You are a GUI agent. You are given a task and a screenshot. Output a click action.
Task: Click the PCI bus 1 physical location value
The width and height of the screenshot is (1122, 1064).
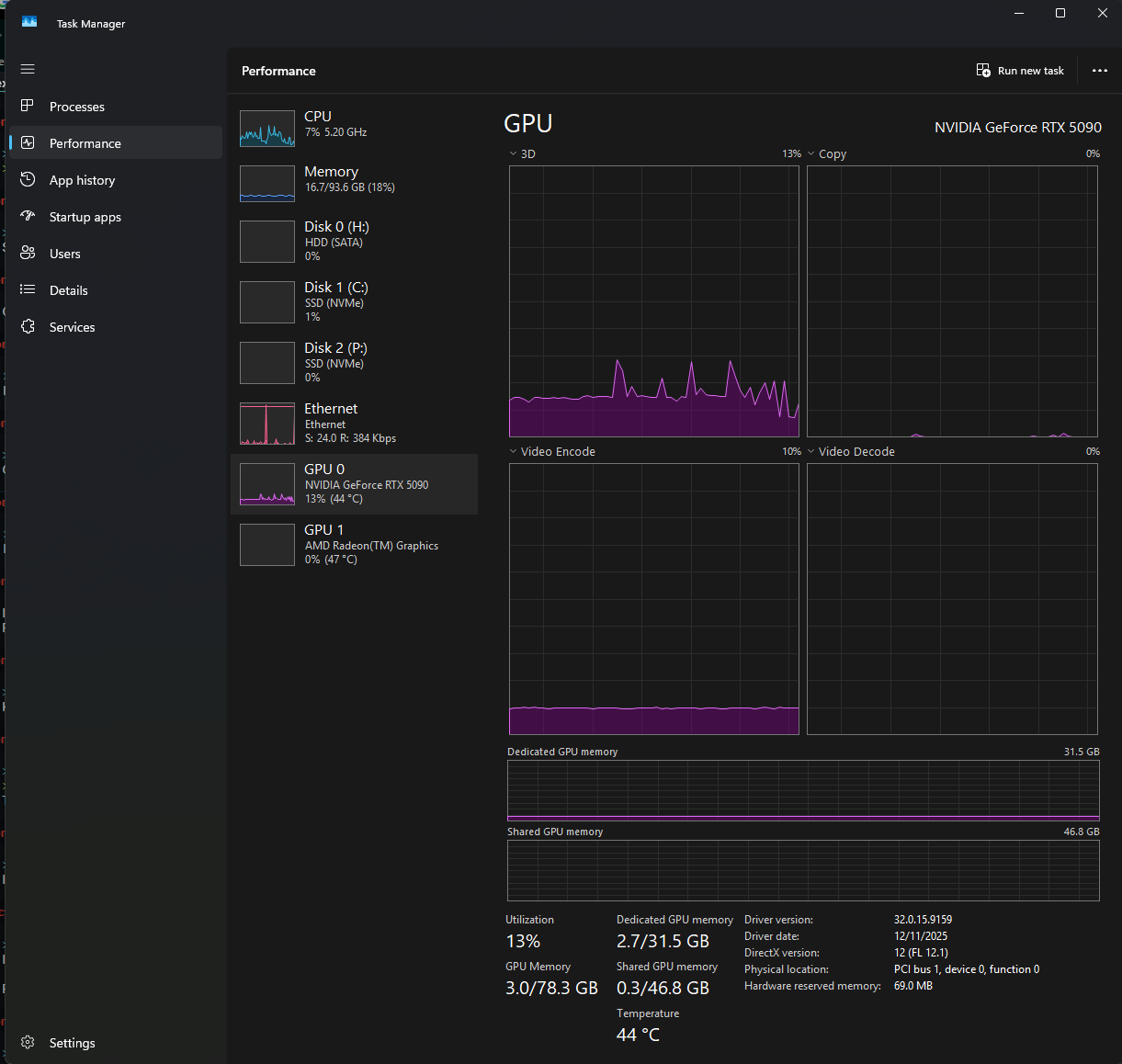point(967,969)
